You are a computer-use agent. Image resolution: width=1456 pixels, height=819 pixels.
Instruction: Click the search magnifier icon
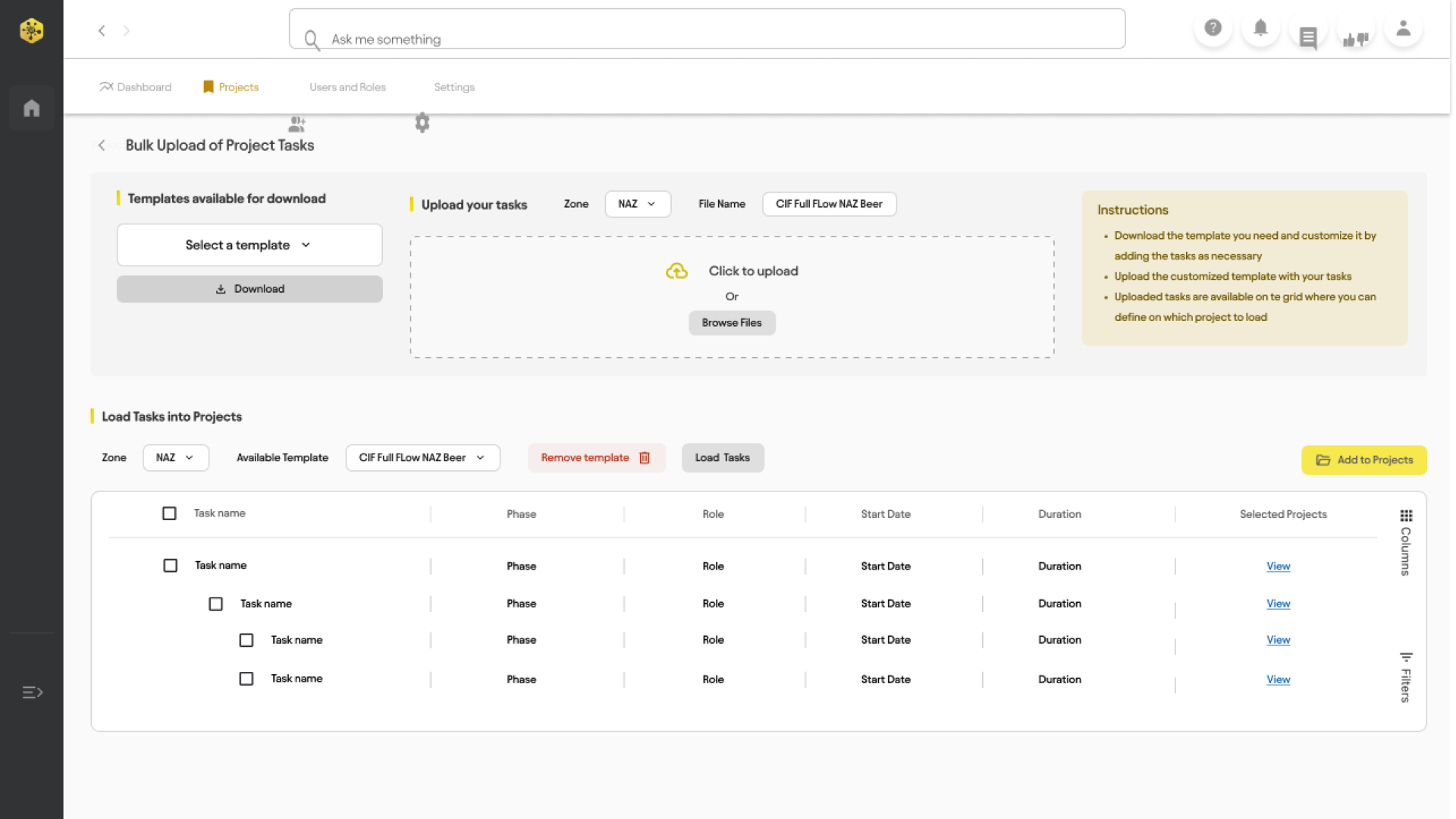click(x=311, y=39)
